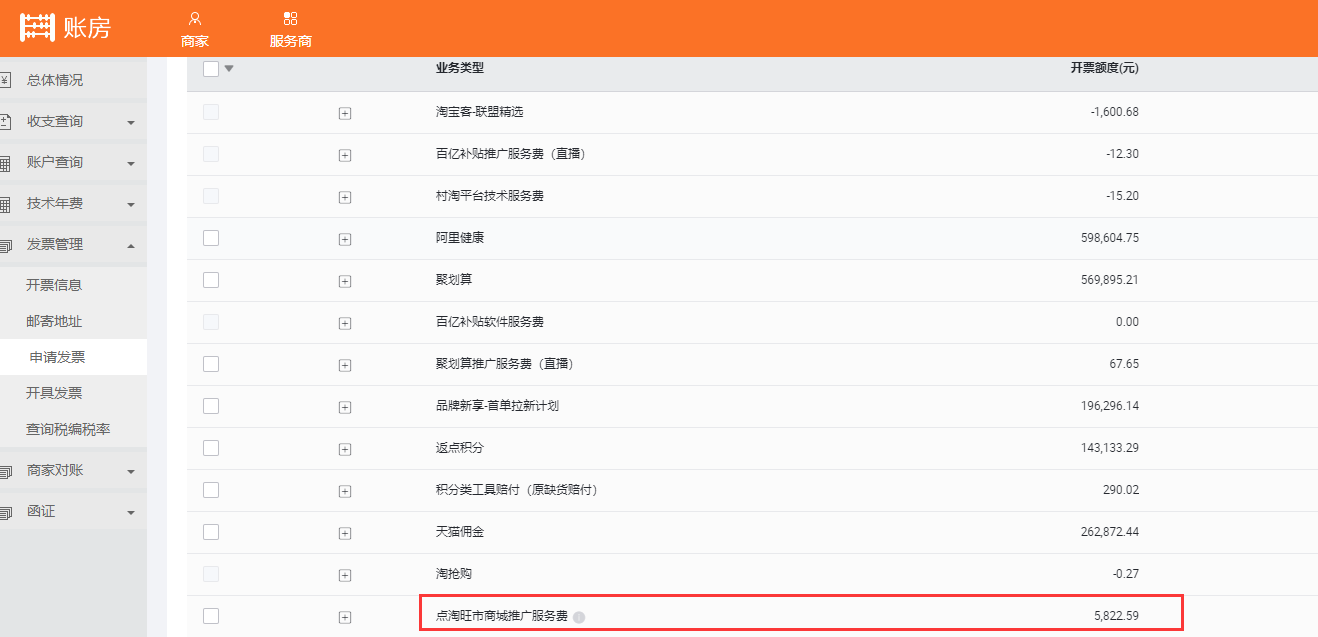Check the 点淘旺市商城推广服务费 row checkbox
The image size is (1318, 637).
211,616
